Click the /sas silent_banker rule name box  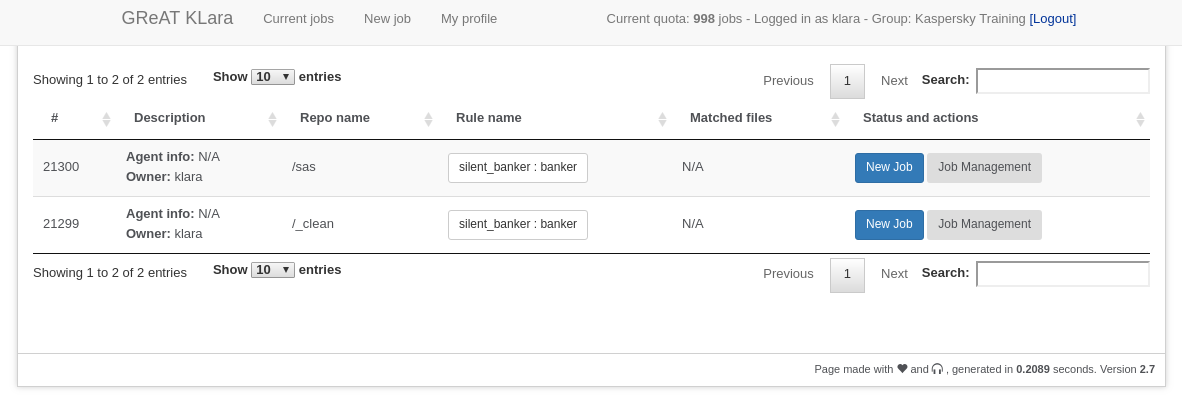[x=518, y=167]
